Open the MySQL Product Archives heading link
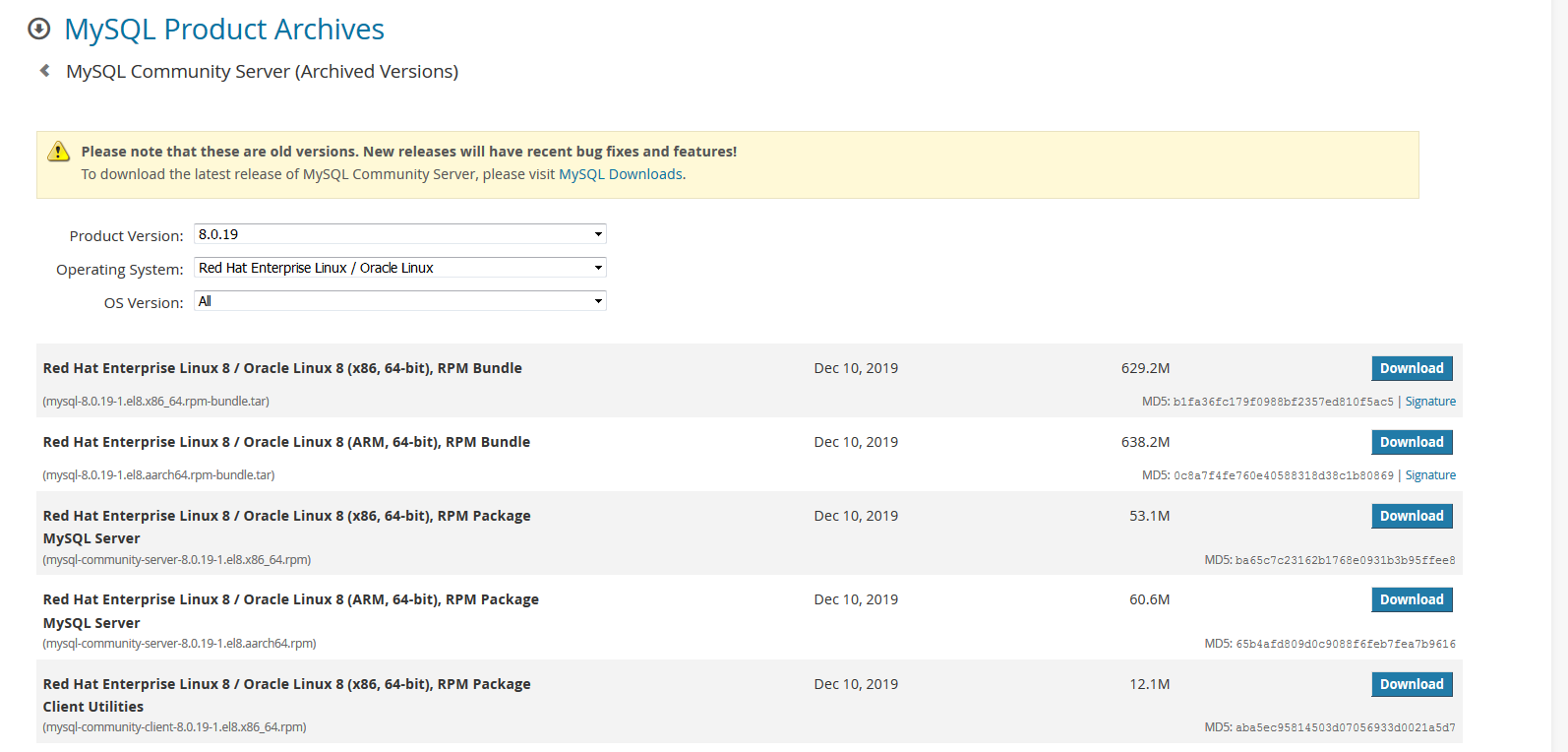 point(224,30)
